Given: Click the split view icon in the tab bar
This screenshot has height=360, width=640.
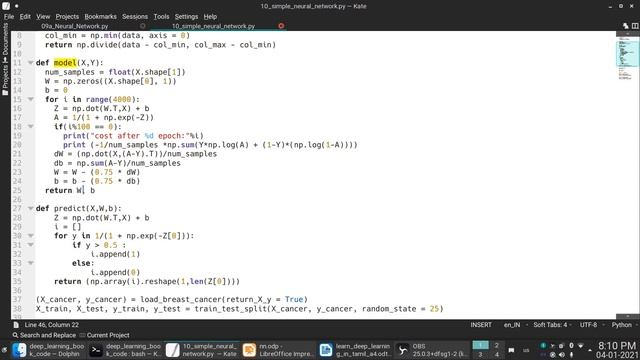Looking at the screenshot, I should pyautogui.click(x=635, y=26).
